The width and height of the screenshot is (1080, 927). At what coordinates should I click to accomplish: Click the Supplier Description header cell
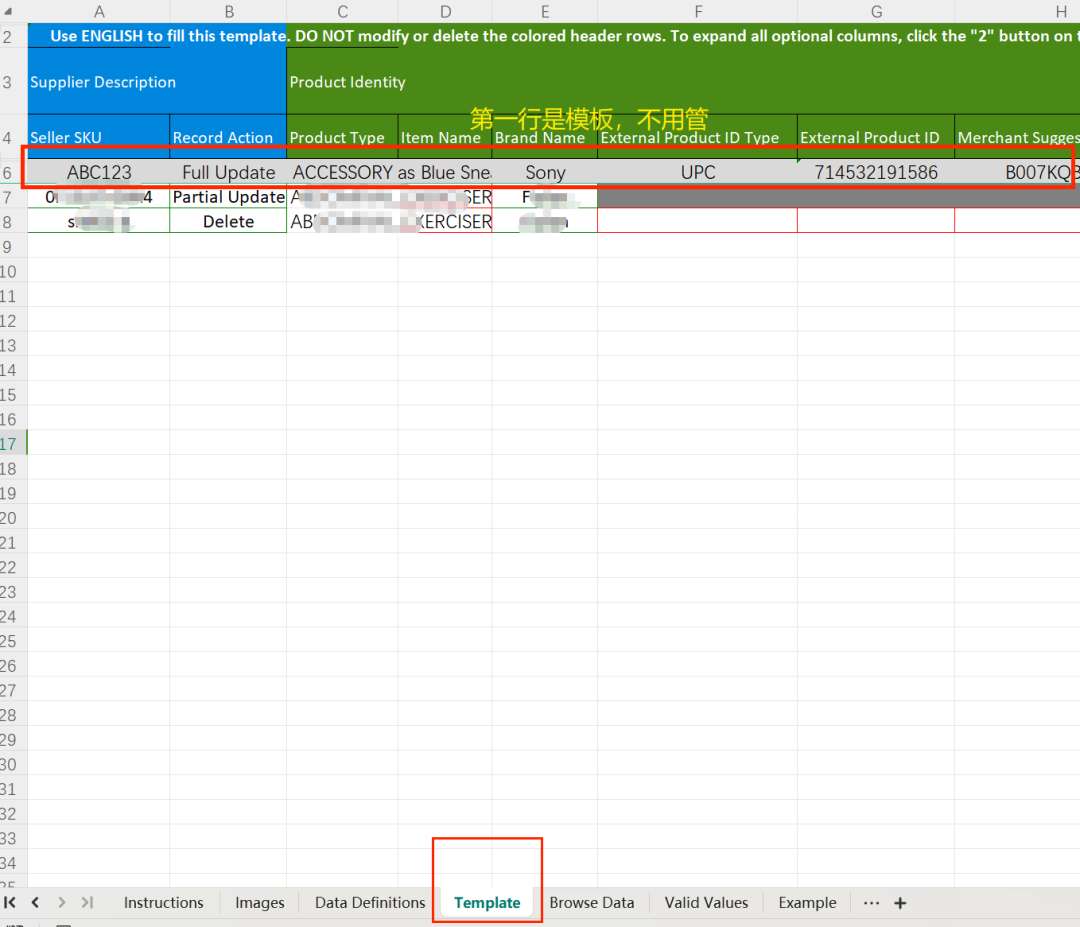tap(157, 81)
